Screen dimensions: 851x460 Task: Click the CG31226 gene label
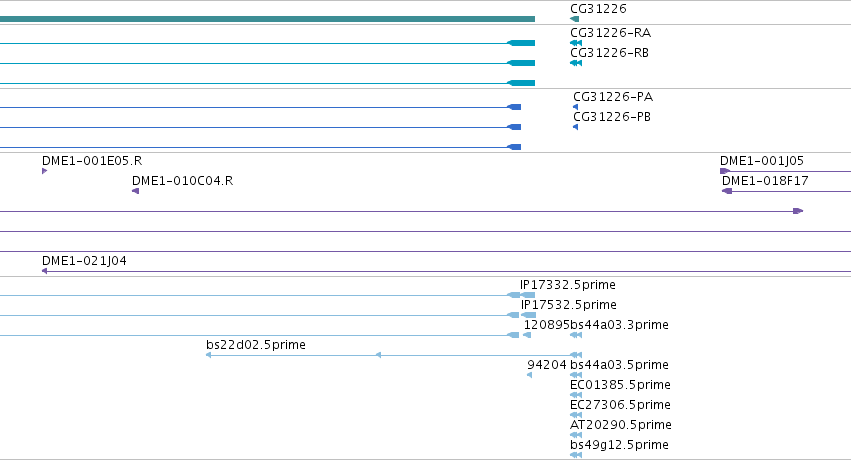coord(598,9)
